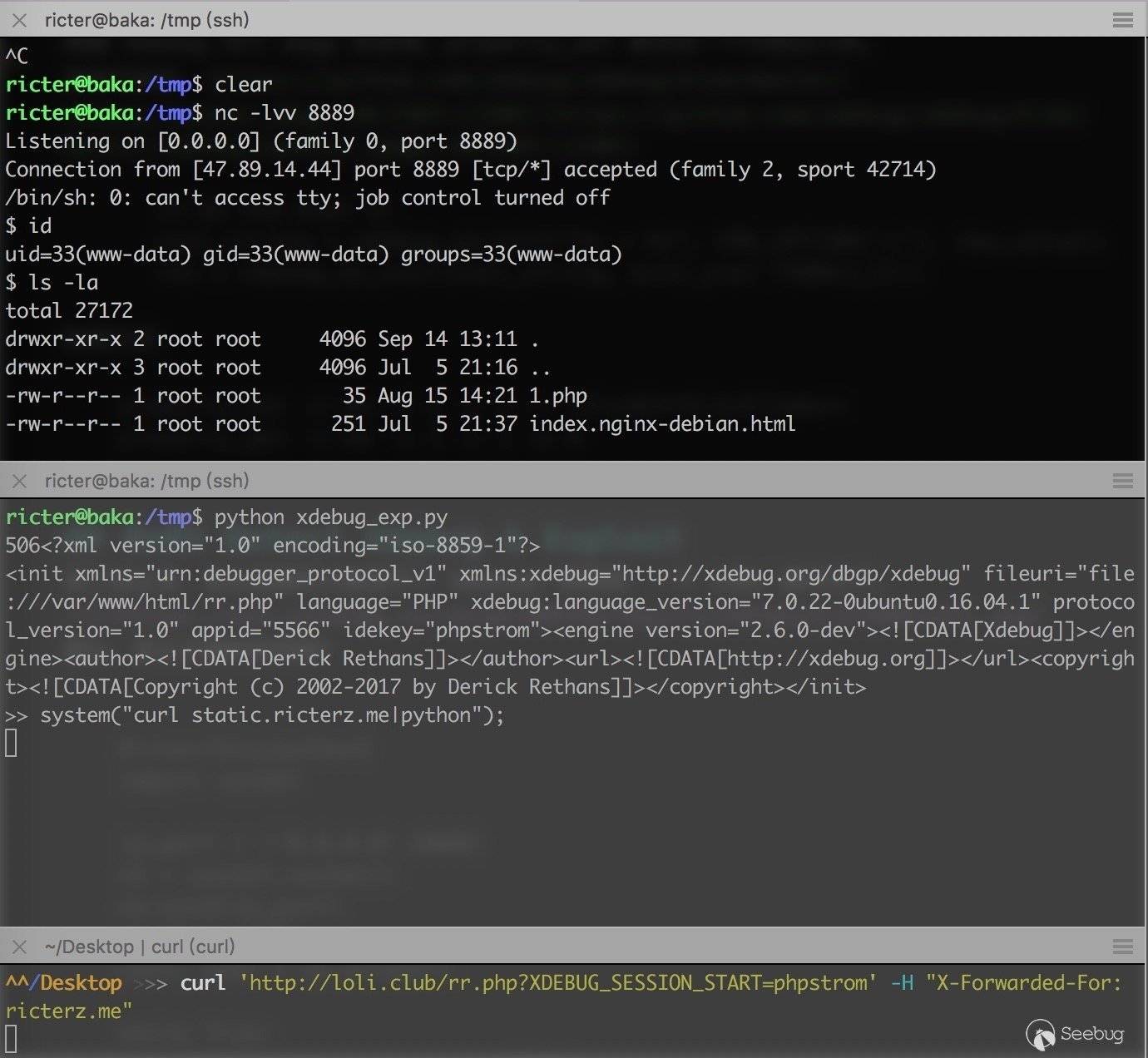Click the file name '1.php'

click(558, 395)
